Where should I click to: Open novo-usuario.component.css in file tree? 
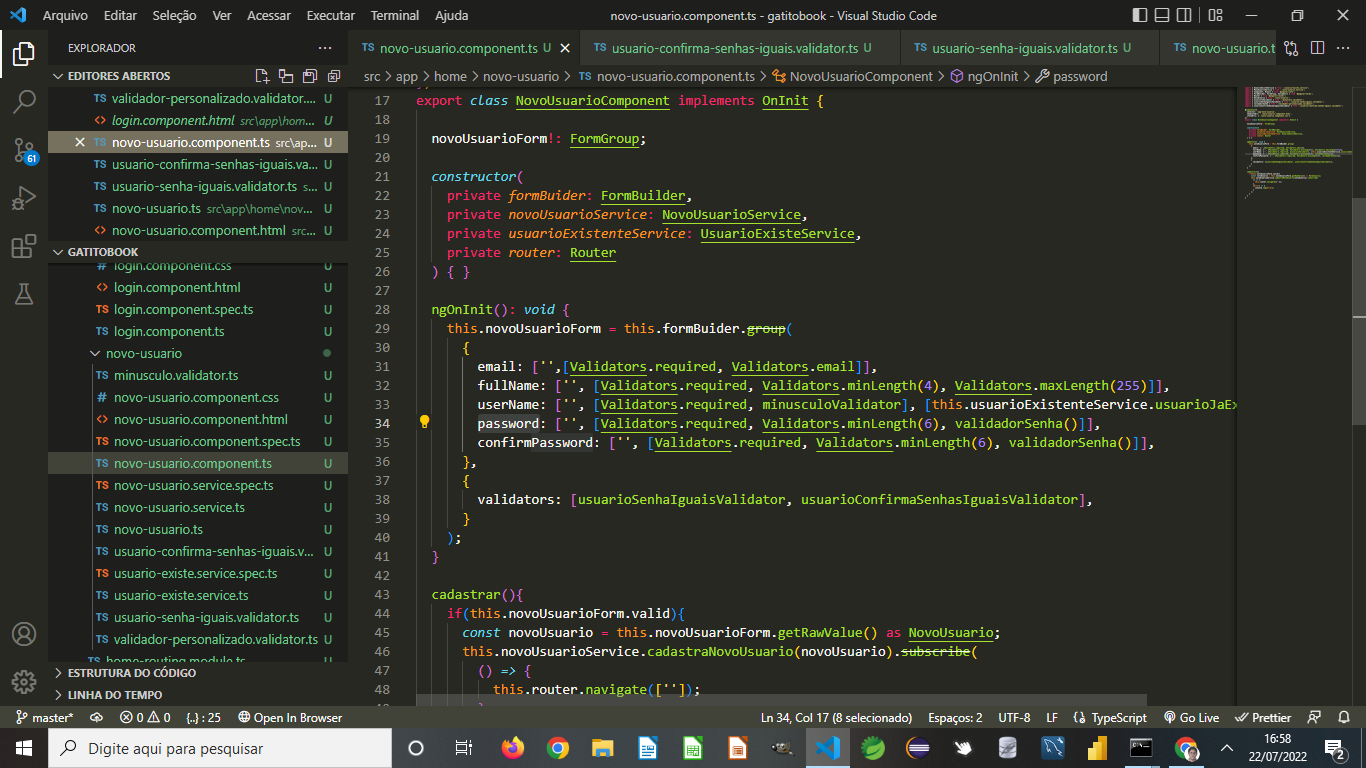coord(198,398)
